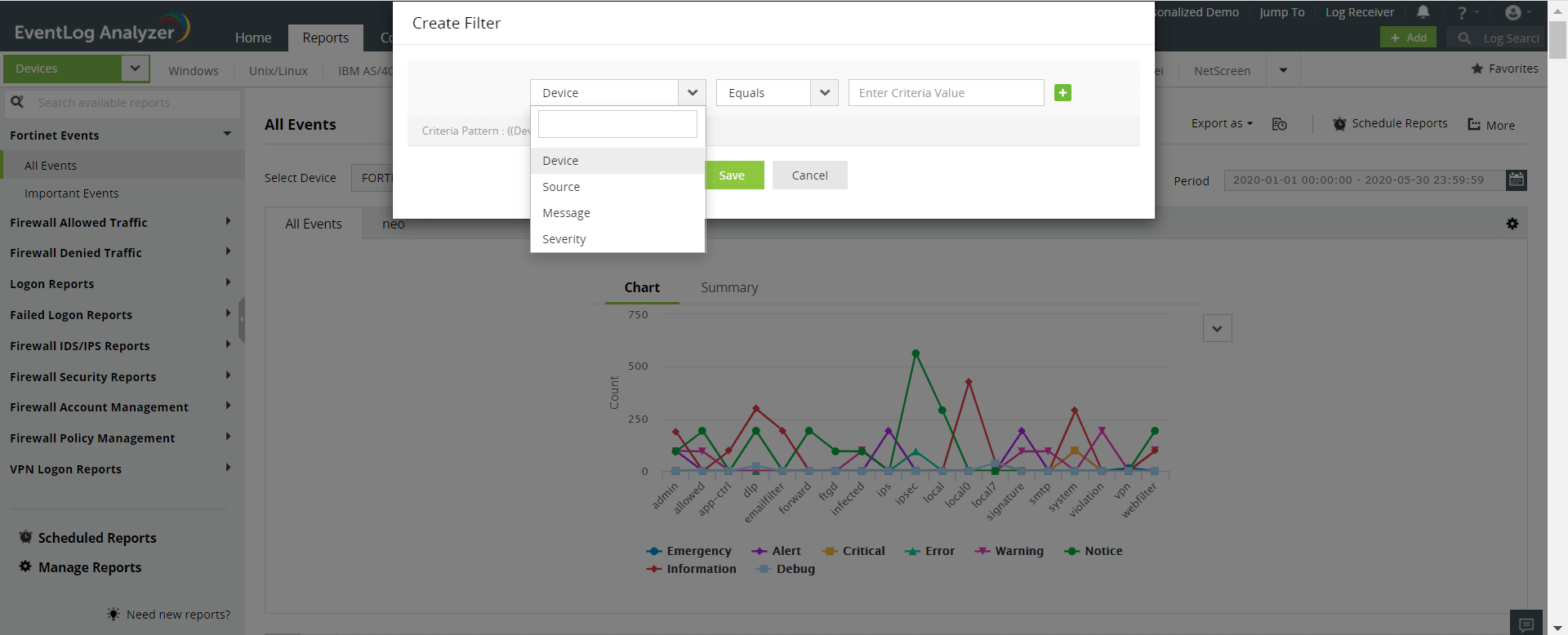Click the Favorites star
The height and width of the screenshot is (635, 1568).
1477,69
